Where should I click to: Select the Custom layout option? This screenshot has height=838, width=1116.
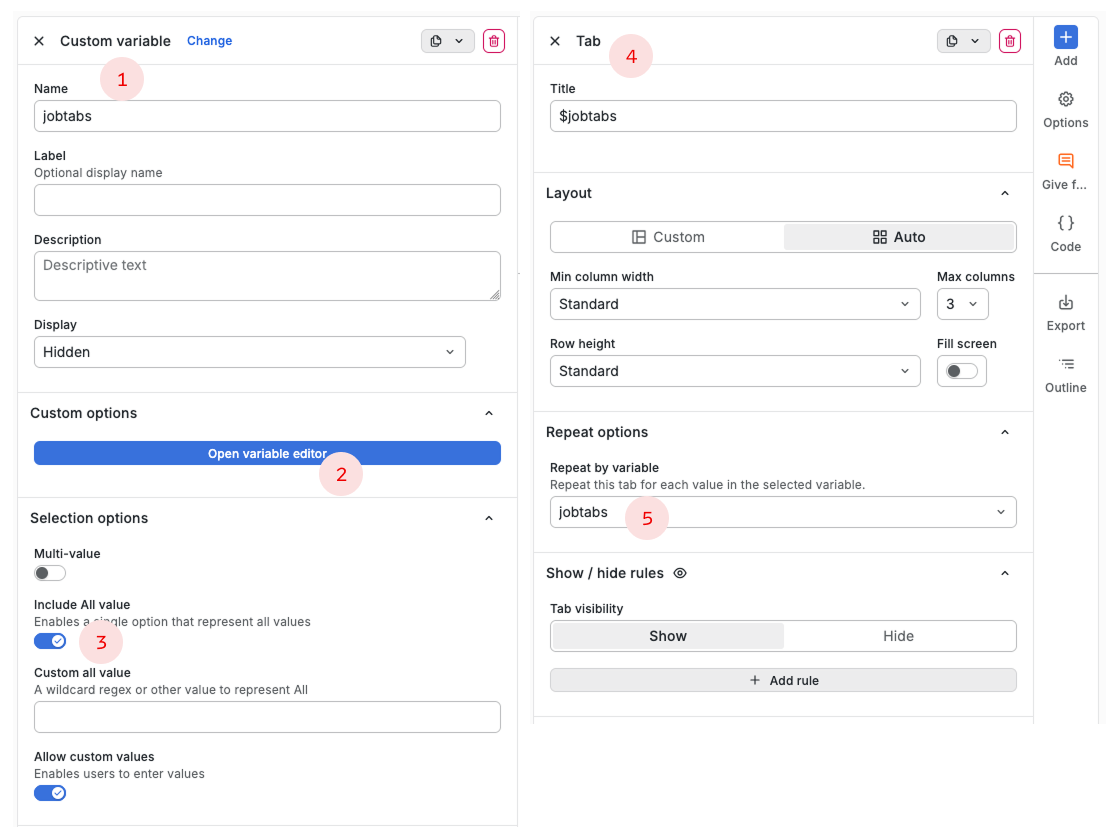pos(668,237)
